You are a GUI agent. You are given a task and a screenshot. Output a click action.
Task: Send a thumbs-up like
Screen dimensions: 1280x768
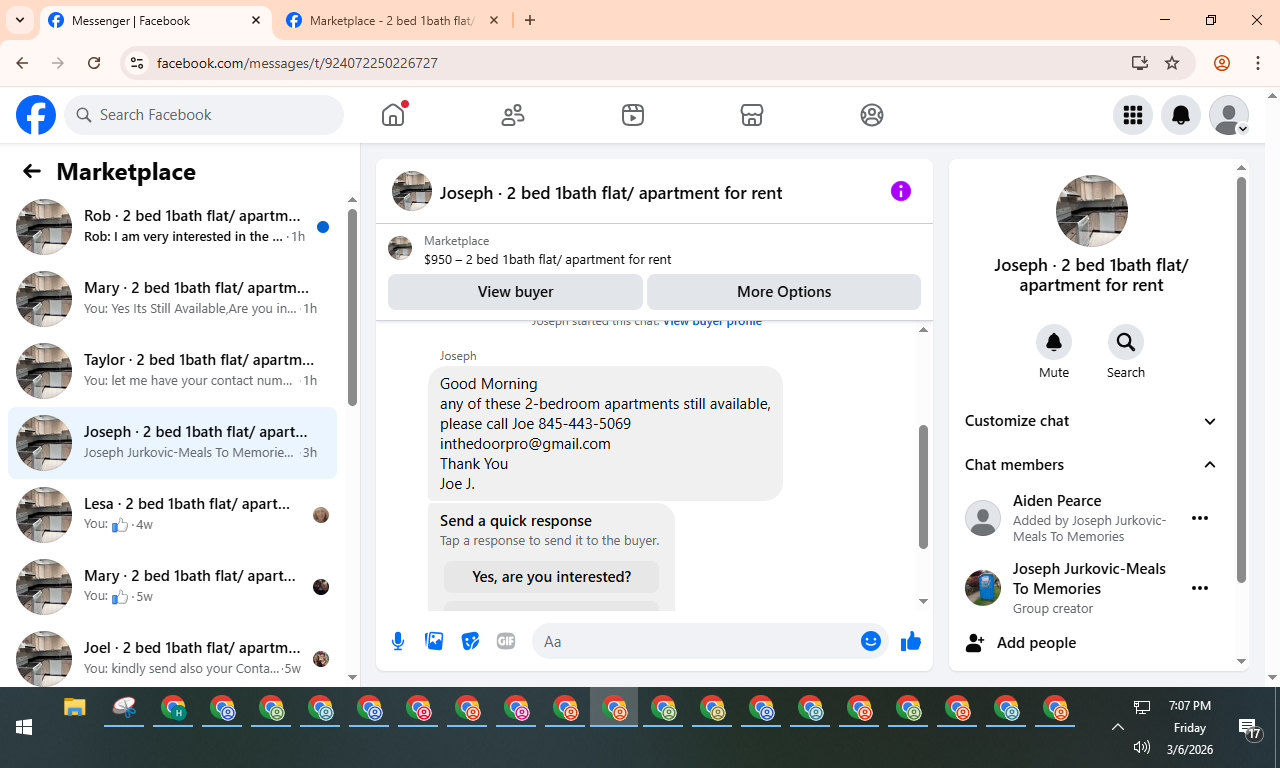910,641
